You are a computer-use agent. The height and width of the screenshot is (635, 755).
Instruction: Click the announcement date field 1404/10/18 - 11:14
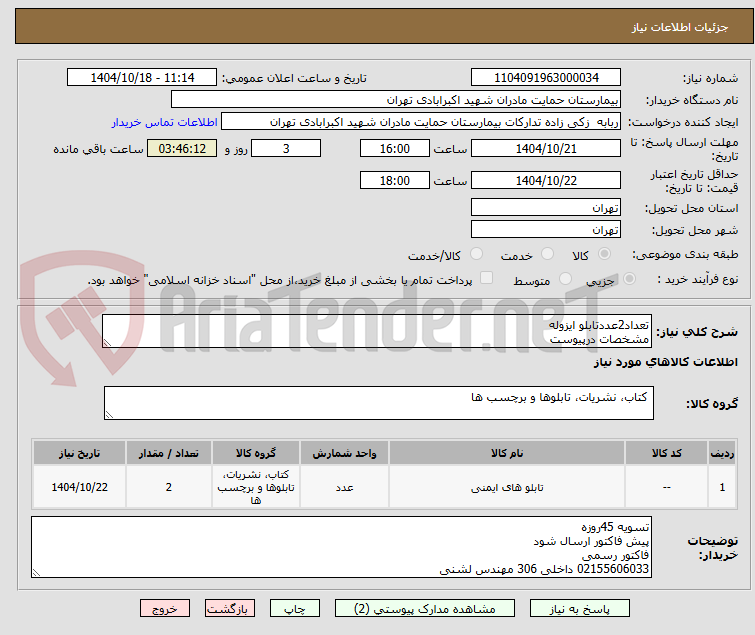point(142,78)
